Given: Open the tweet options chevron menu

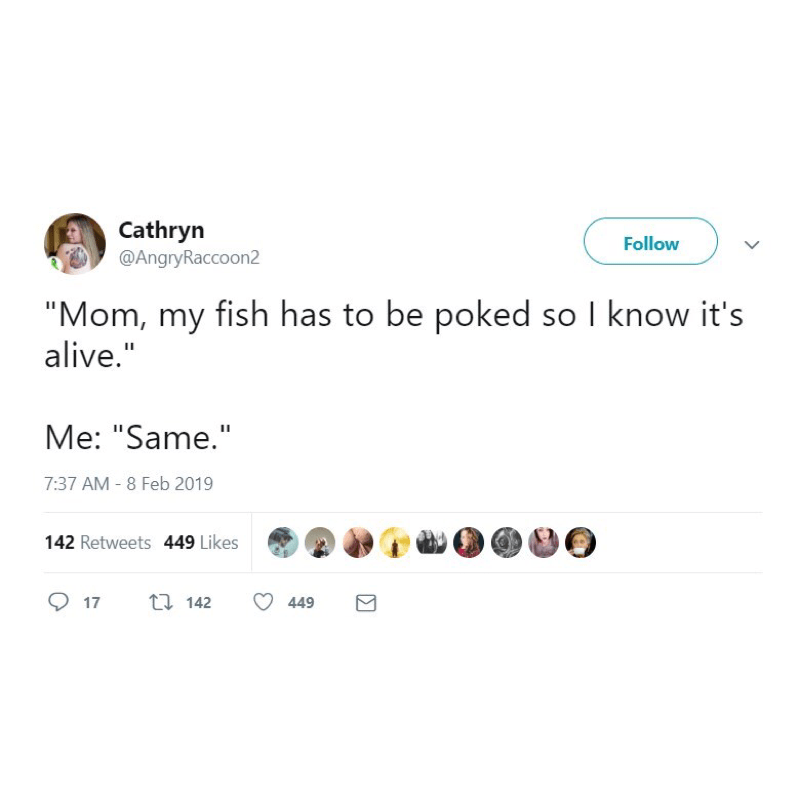Looking at the screenshot, I should tap(753, 244).
